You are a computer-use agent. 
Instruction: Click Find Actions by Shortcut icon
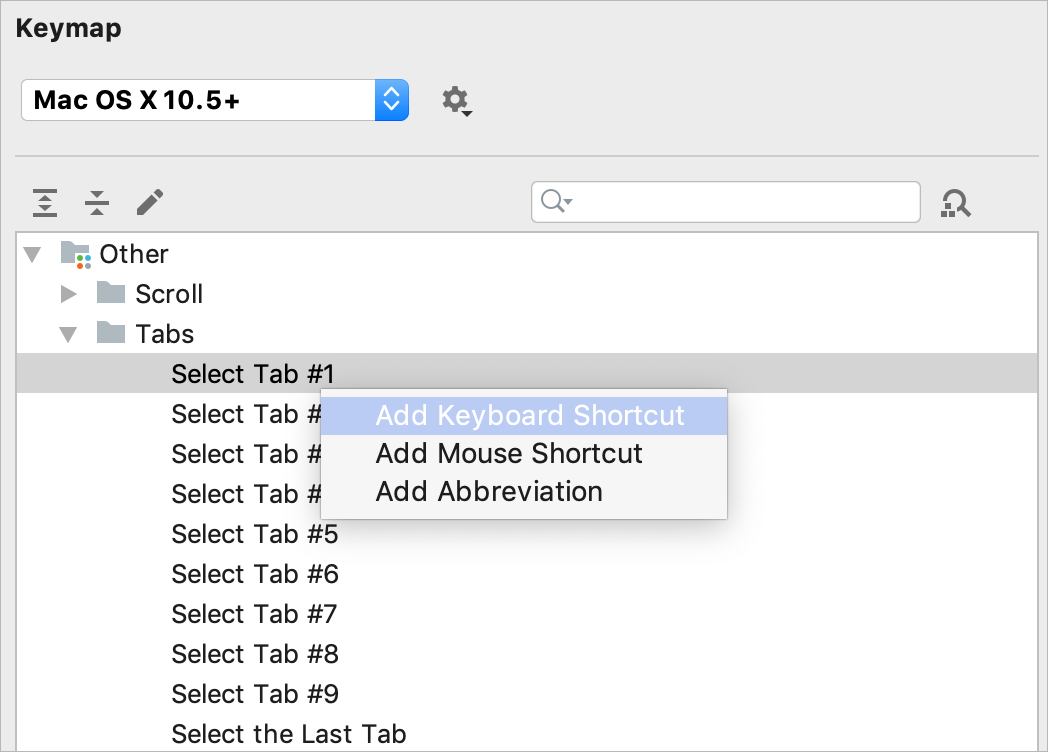tap(955, 203)
